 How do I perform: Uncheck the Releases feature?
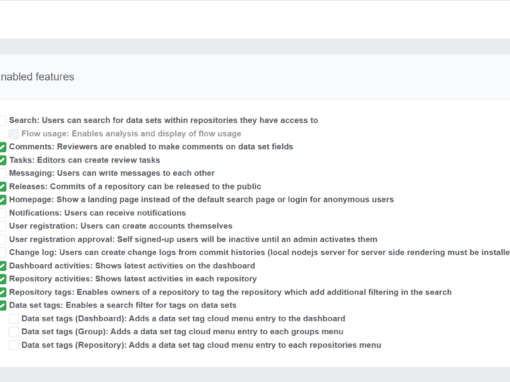click(x=2, y=186)
